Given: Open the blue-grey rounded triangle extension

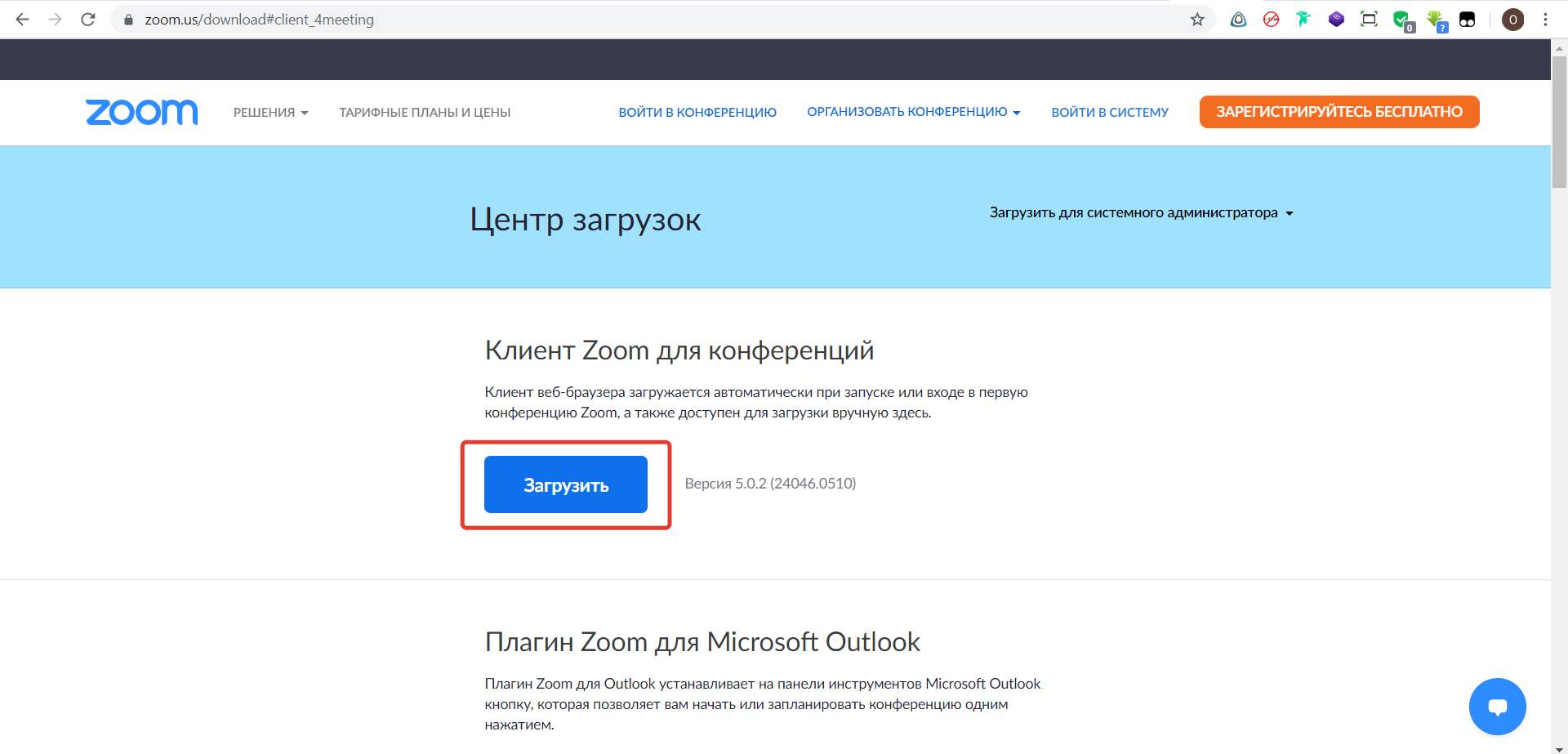Looking at the screenshot, I should click(x=1239, y=20).
